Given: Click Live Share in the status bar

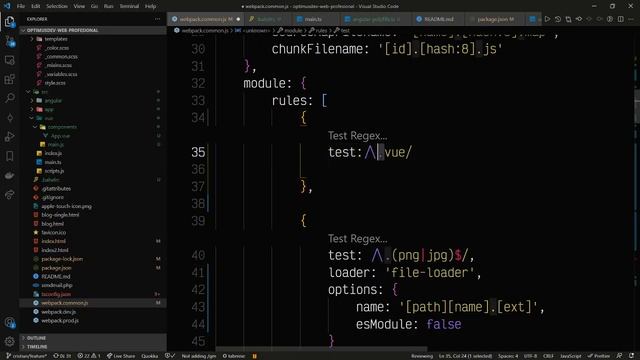Looking at the screenshot, I should [121, 356].
